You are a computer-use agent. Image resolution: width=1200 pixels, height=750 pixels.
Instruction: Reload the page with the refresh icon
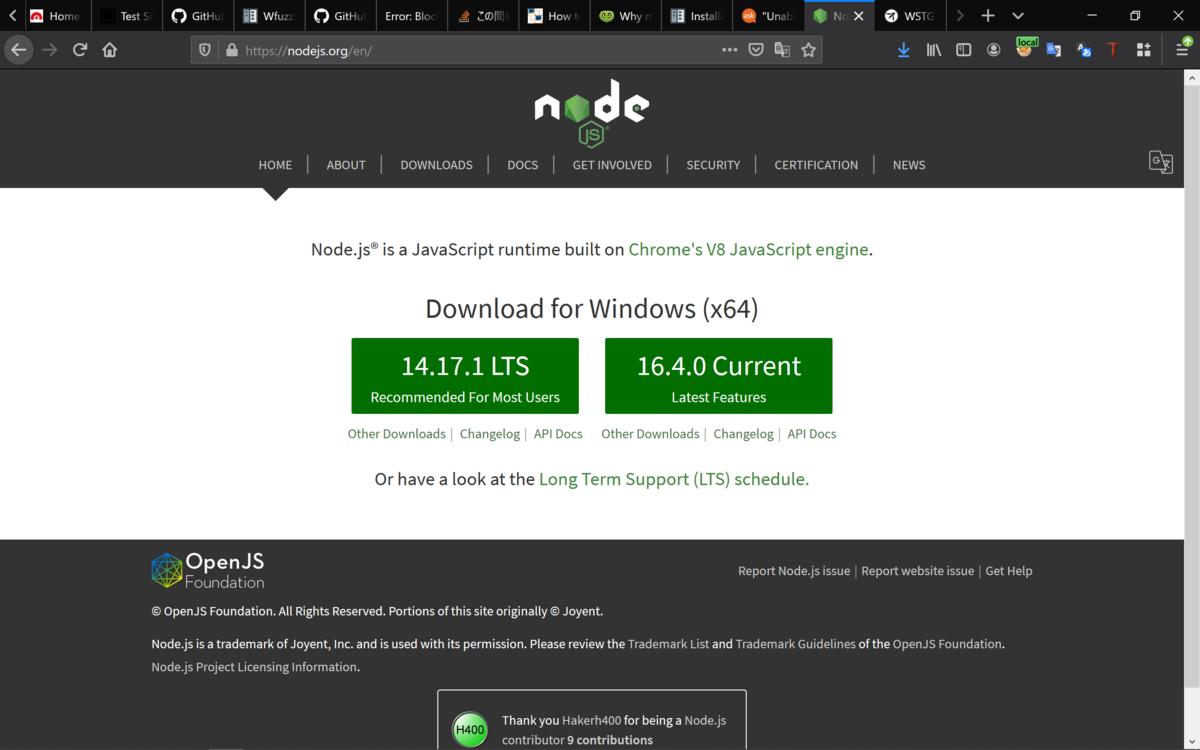coord(80,50)
